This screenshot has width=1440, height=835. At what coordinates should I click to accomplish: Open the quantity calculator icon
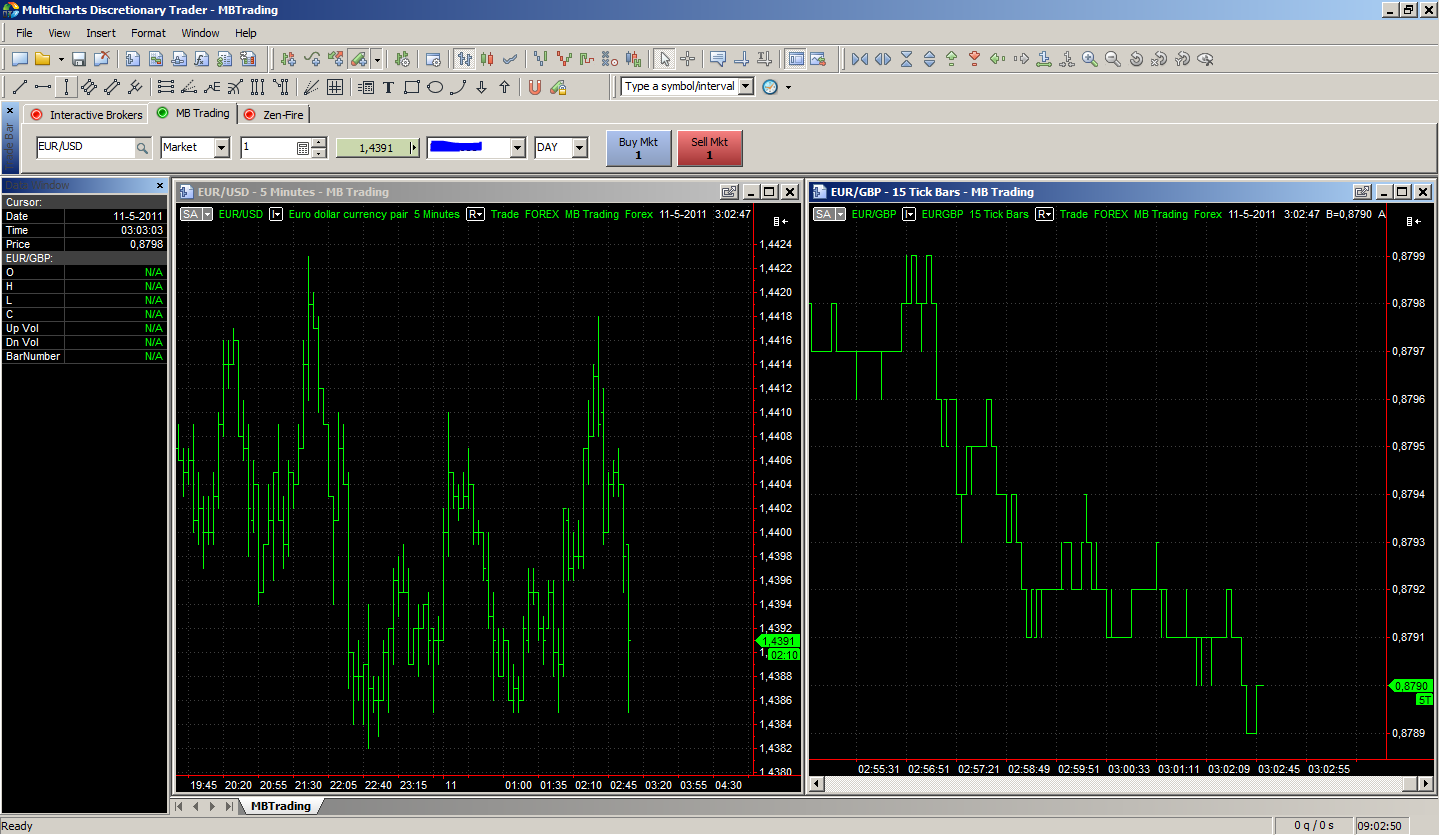point(303,148)
